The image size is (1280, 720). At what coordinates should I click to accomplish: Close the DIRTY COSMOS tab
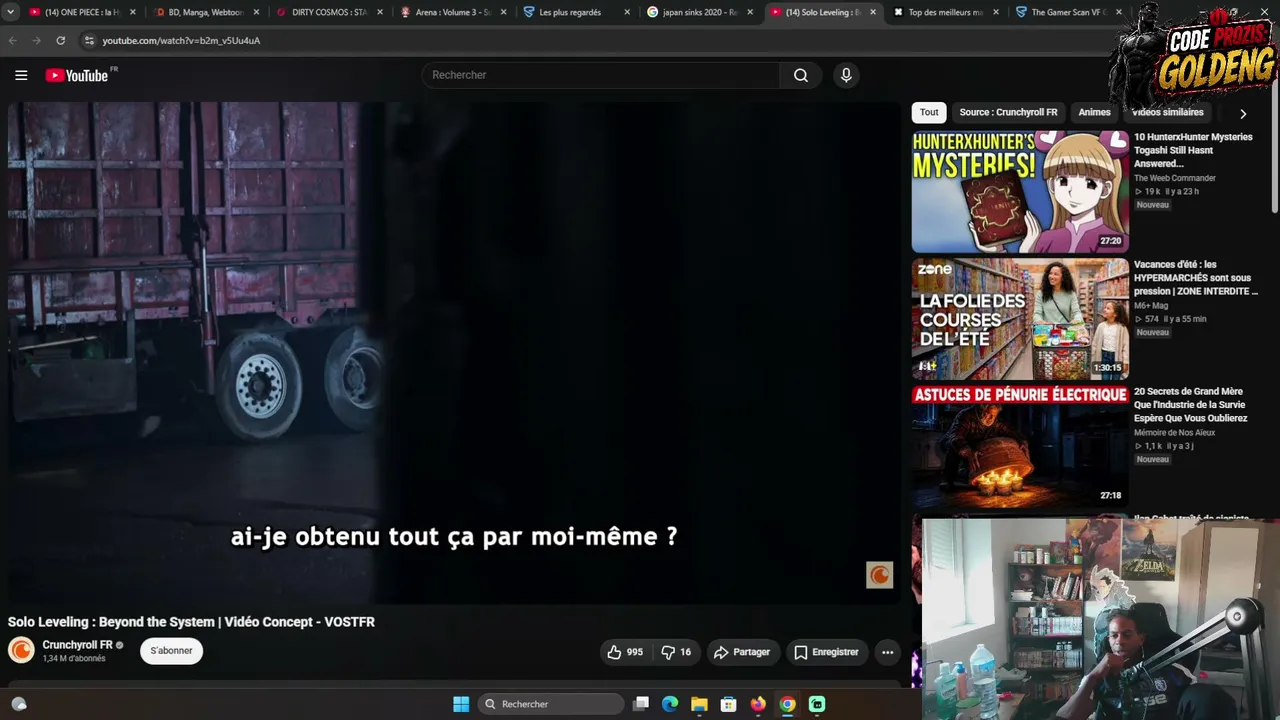379,12
